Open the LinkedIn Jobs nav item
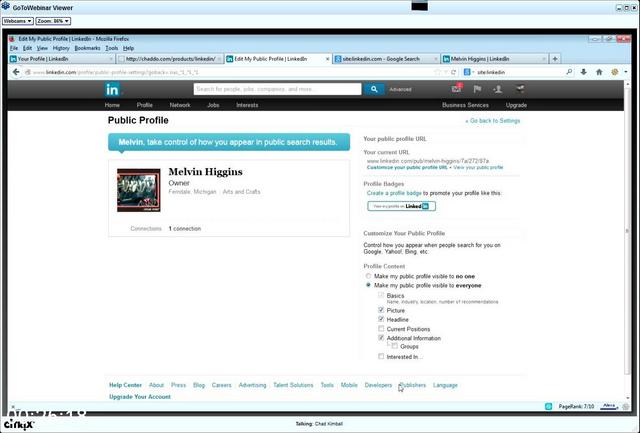The image size is (640, 433). (x=213, y=105)
